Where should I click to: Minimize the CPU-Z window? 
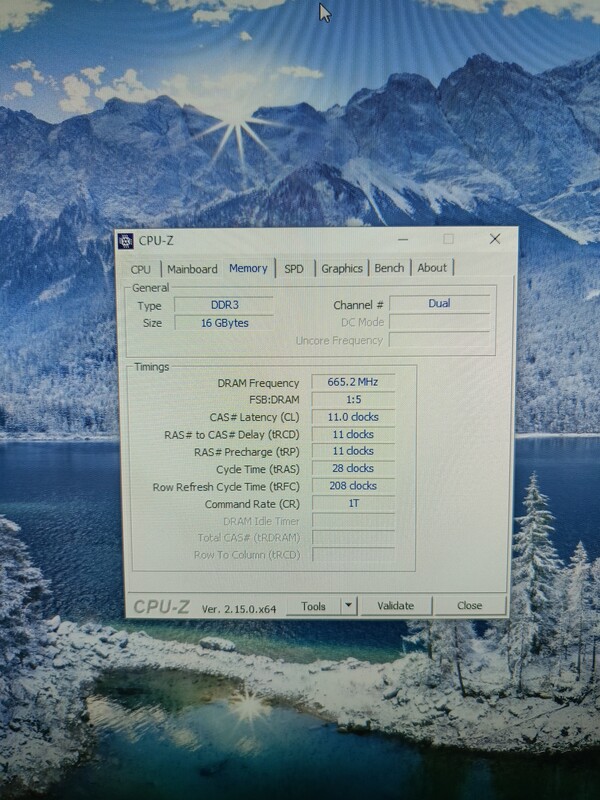tap(401, 240)
